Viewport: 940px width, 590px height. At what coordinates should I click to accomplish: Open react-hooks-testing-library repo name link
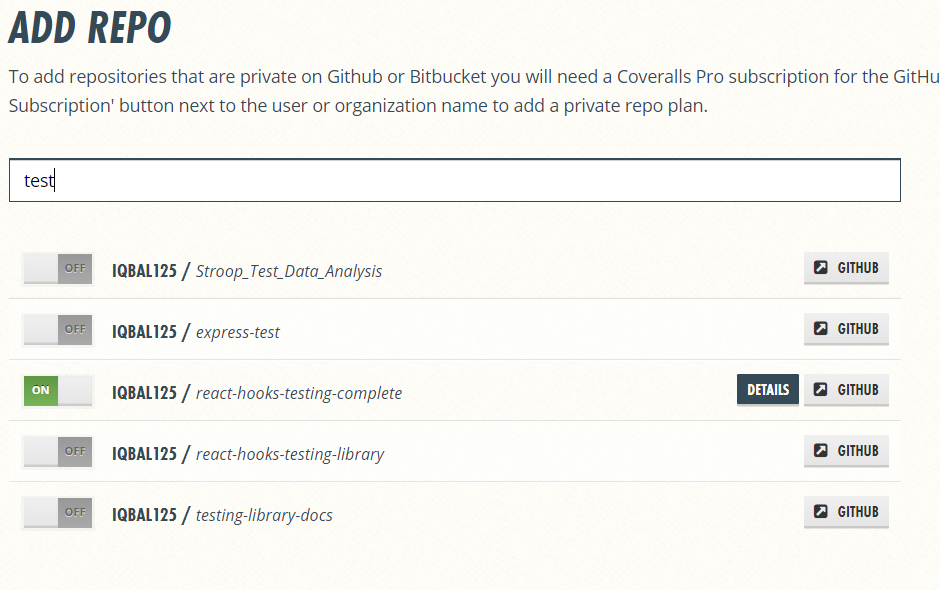tap(290, 454)
